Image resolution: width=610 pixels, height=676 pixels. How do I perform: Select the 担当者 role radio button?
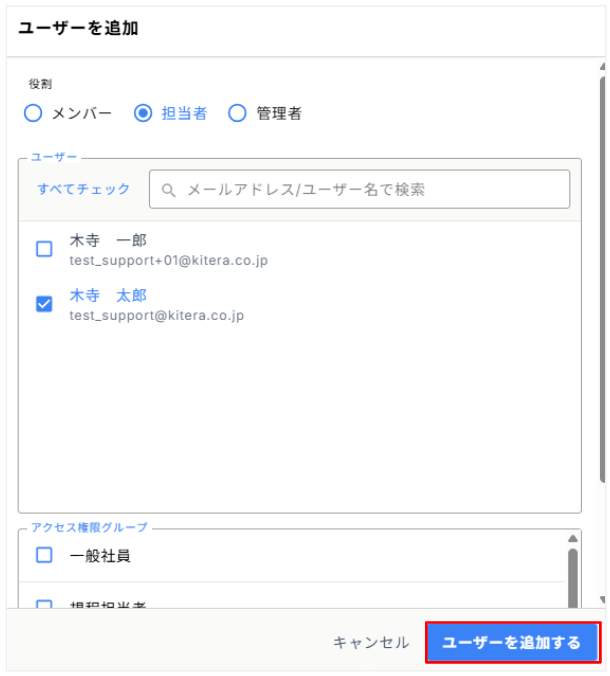[143, 113]
